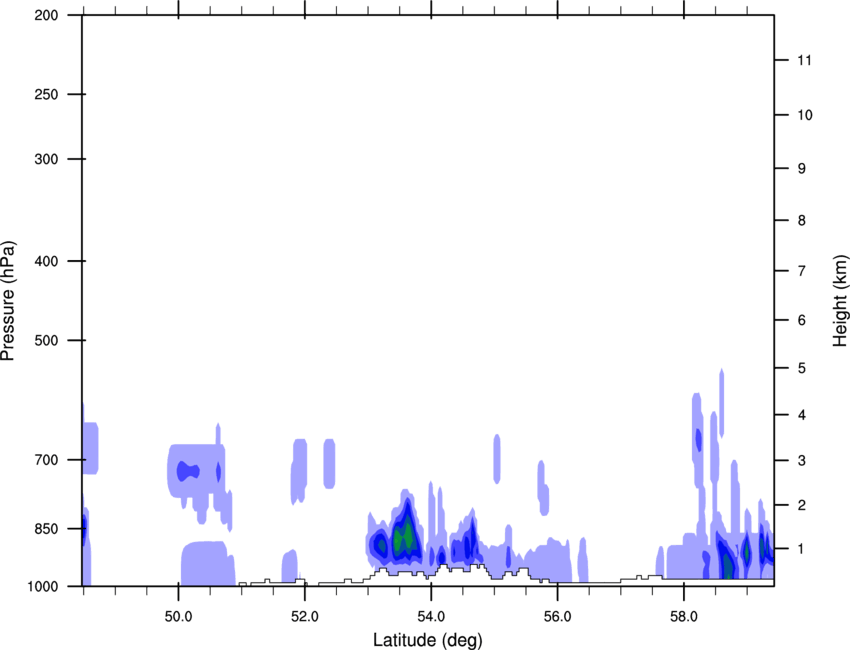The height and width of the screenshot is (650, 850).
Task: Click the 56.0 latitude tick label
Action: 557,617
